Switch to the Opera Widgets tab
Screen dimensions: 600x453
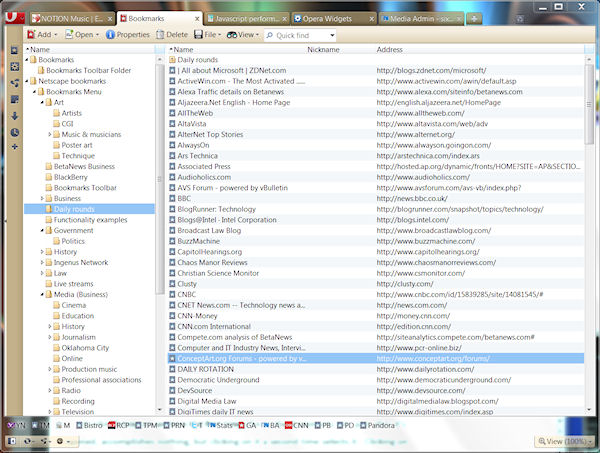click(334, 19)
